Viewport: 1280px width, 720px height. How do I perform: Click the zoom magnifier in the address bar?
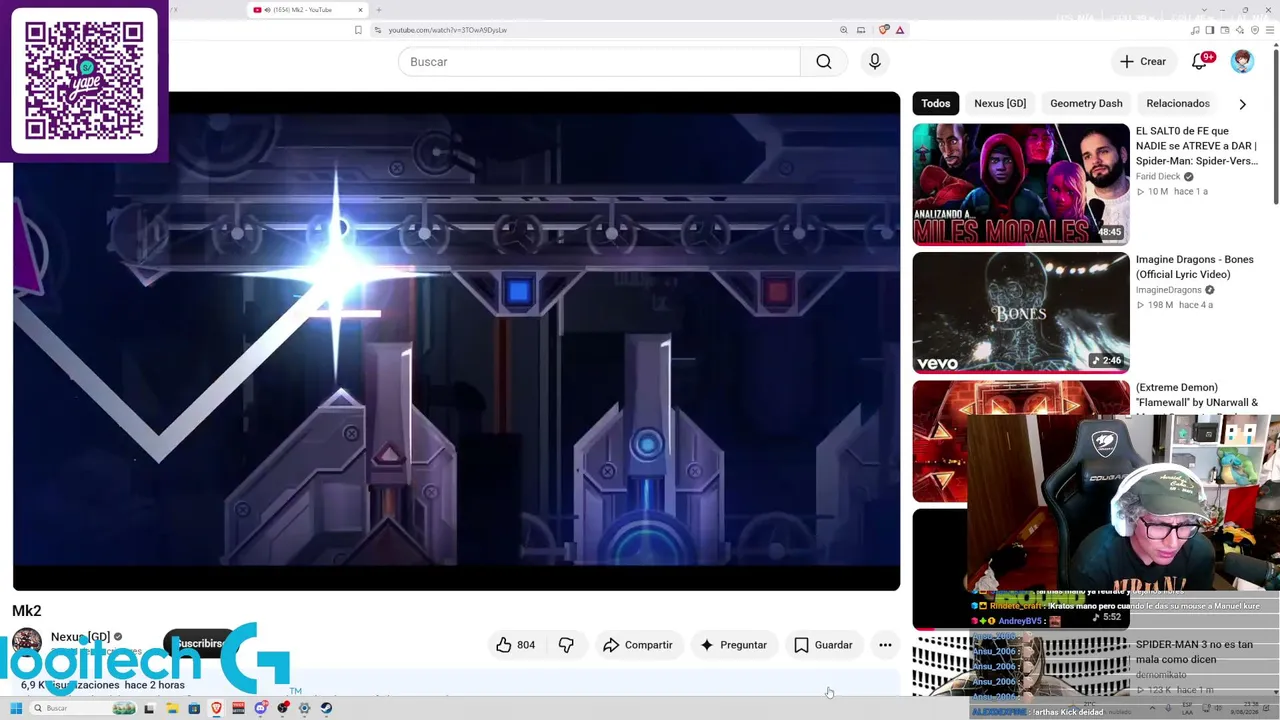click(844, 30)
